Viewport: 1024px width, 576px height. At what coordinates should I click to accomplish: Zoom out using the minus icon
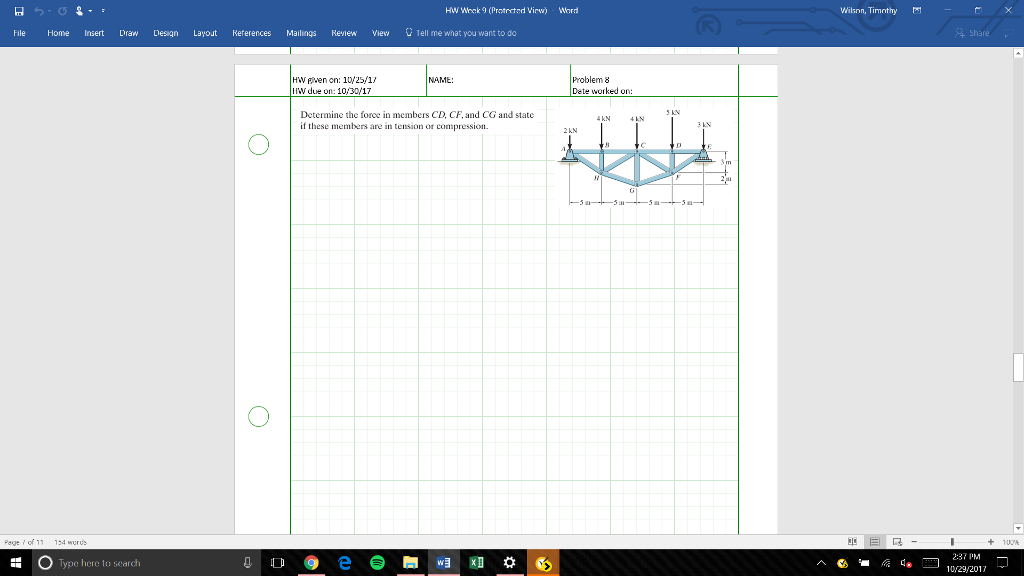tap(913, 541)
